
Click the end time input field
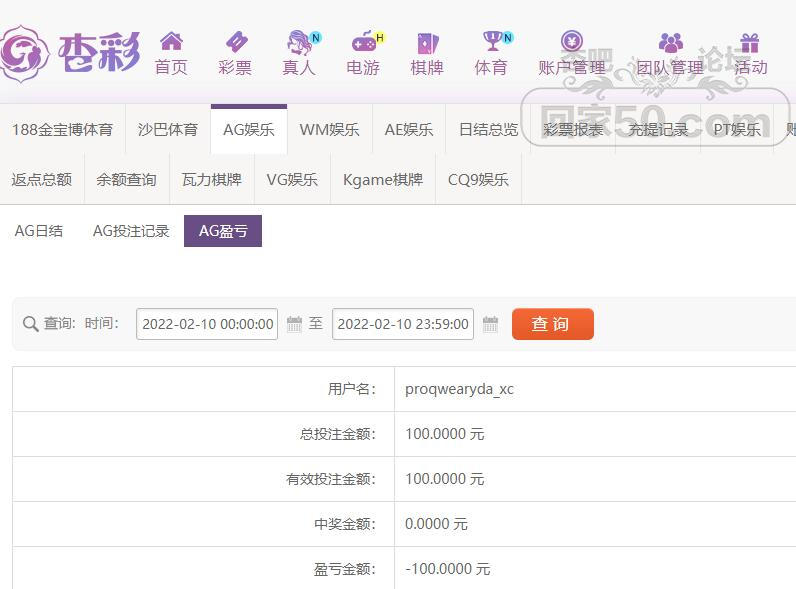point(403,324)
